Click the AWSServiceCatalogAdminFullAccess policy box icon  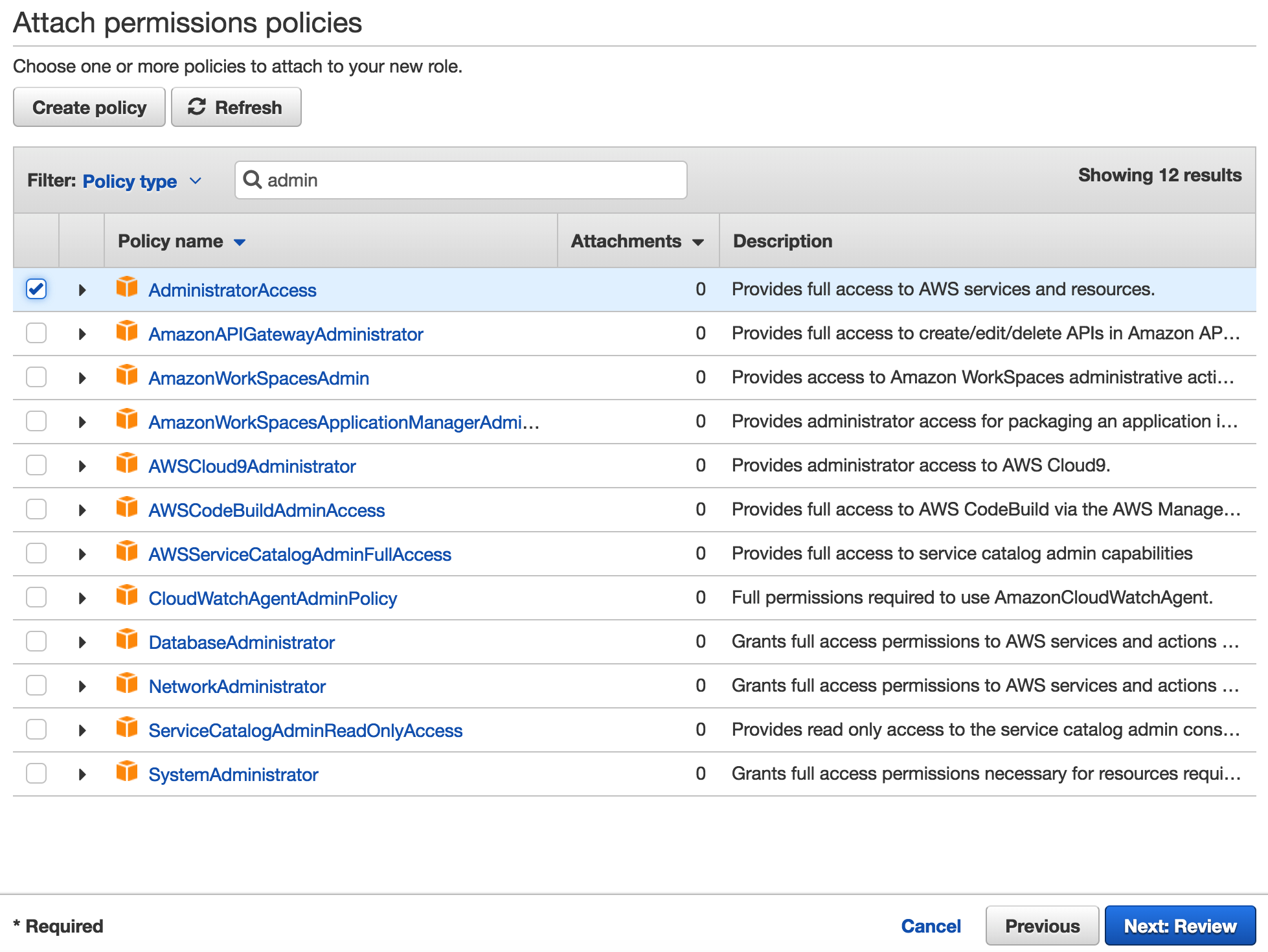(127, 550)
